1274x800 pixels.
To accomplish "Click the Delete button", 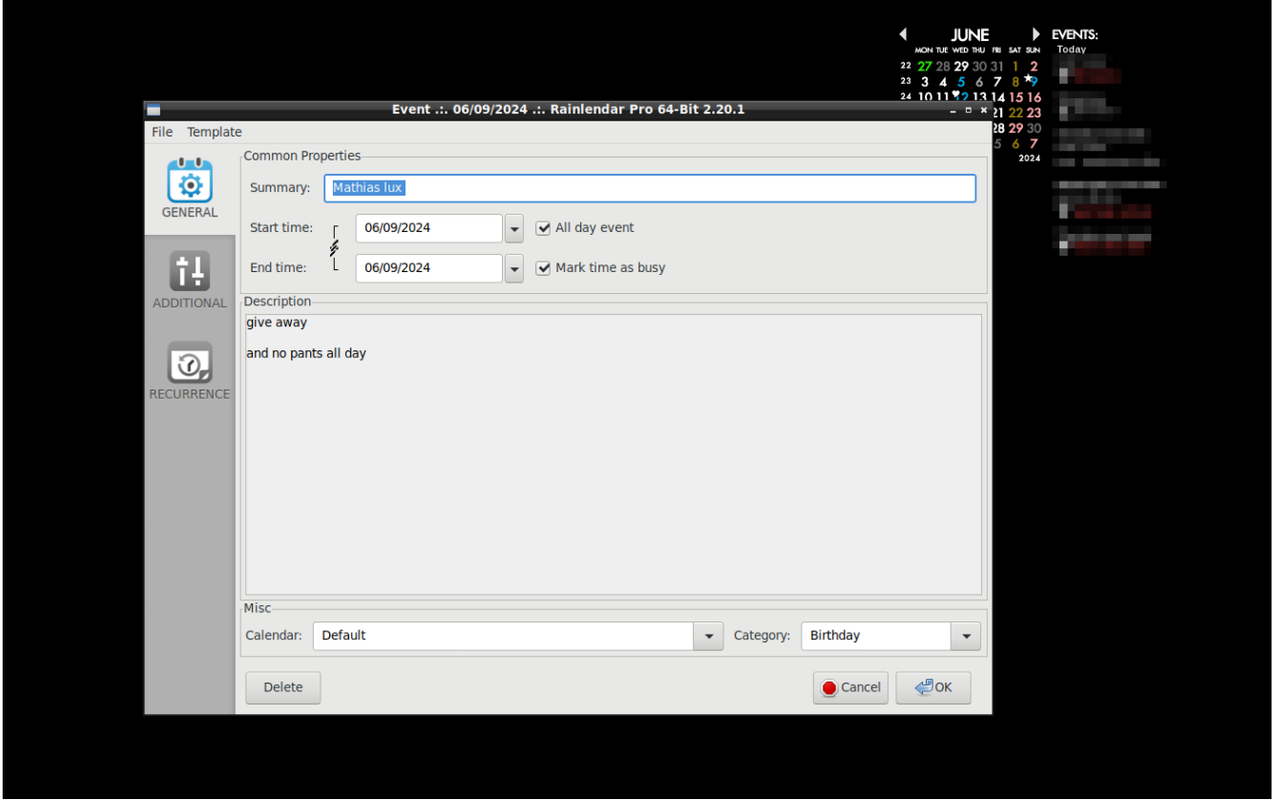I will [x=283, y=687].
